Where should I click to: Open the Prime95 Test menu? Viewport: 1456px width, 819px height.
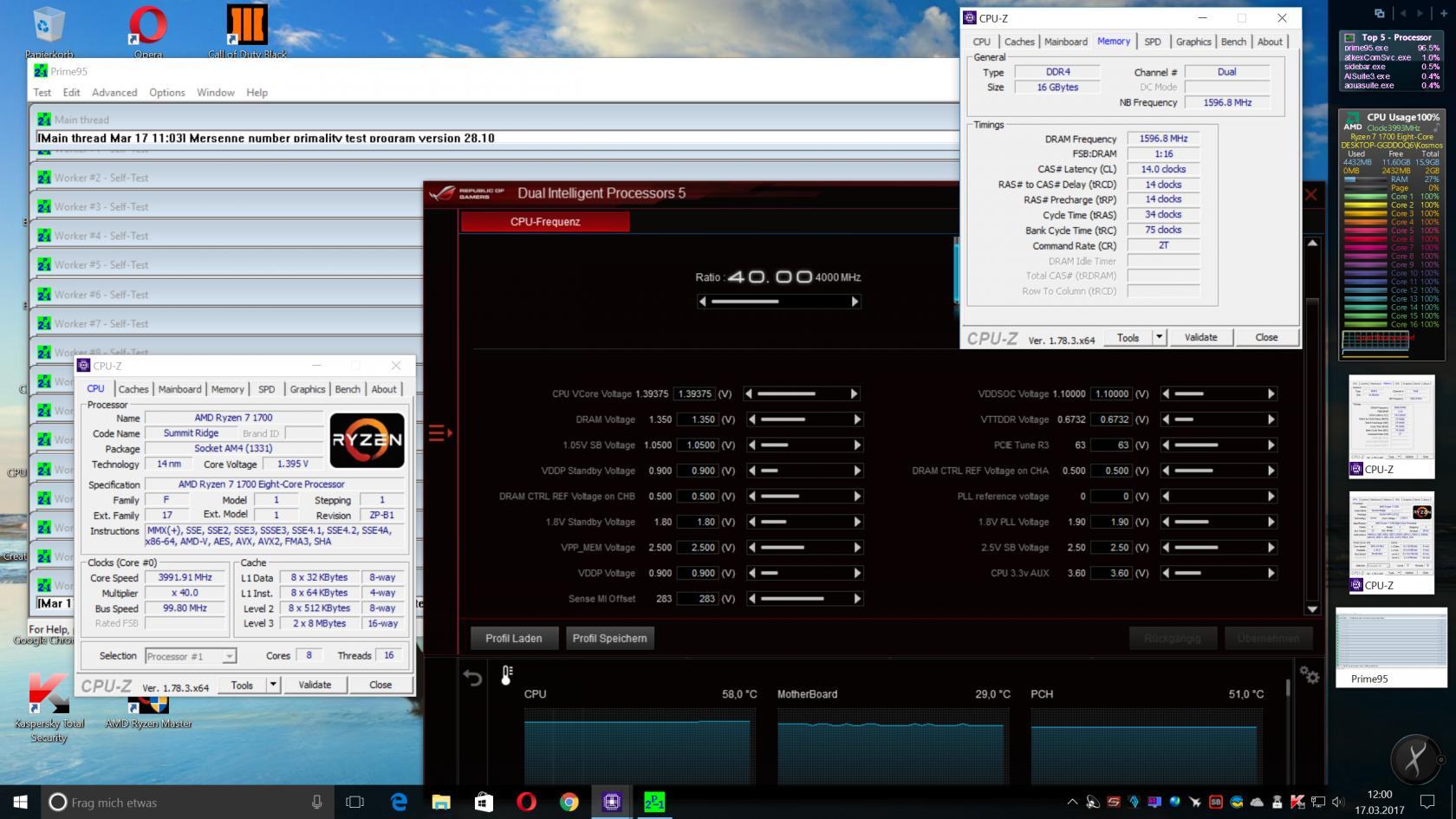coord(42,93)
